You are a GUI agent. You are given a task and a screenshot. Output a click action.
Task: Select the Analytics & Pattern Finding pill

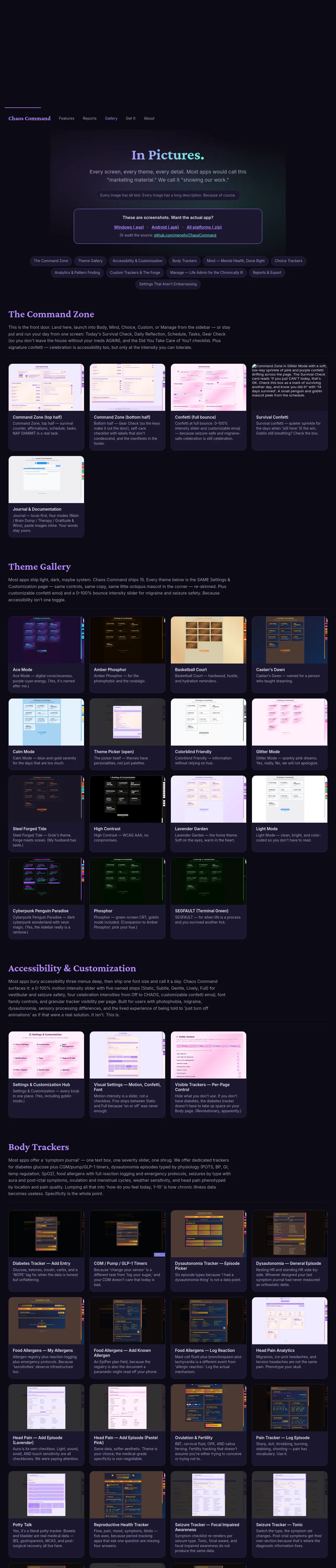pyautogui.click(x=77, y=272)
